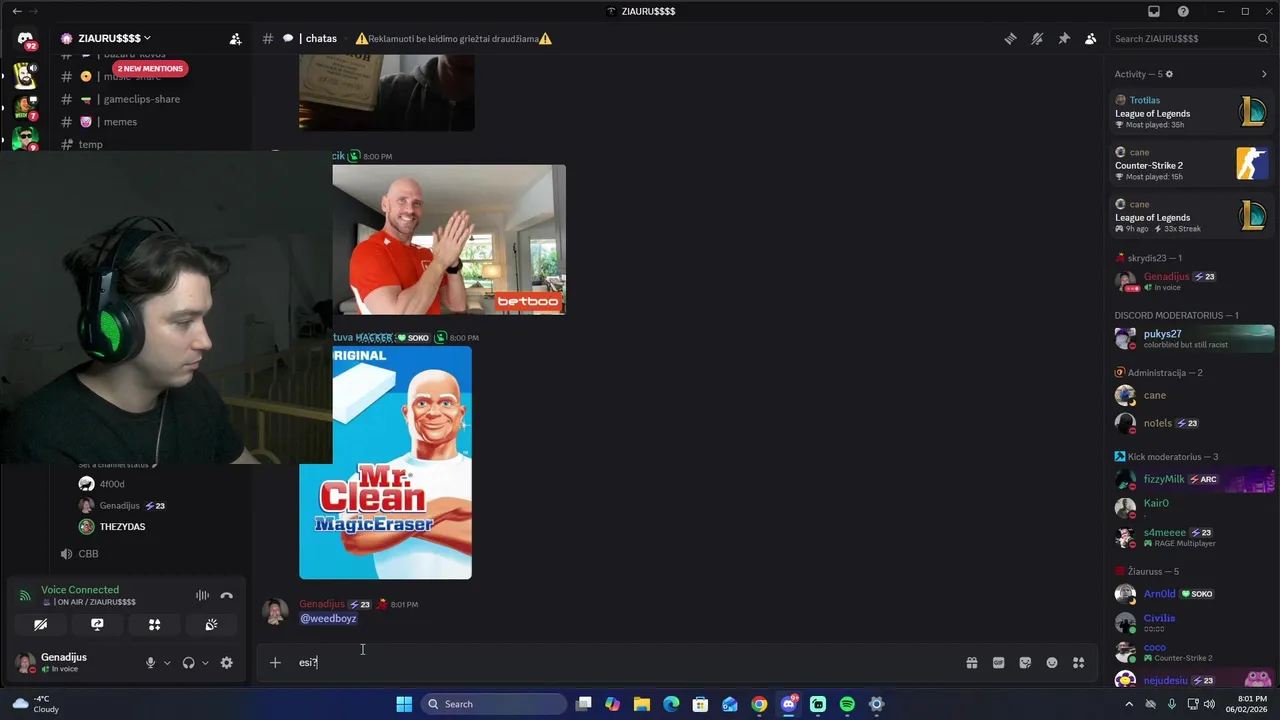
Task: Disconnect from voice with hang-up icon
Action: (x=227, y=595)
